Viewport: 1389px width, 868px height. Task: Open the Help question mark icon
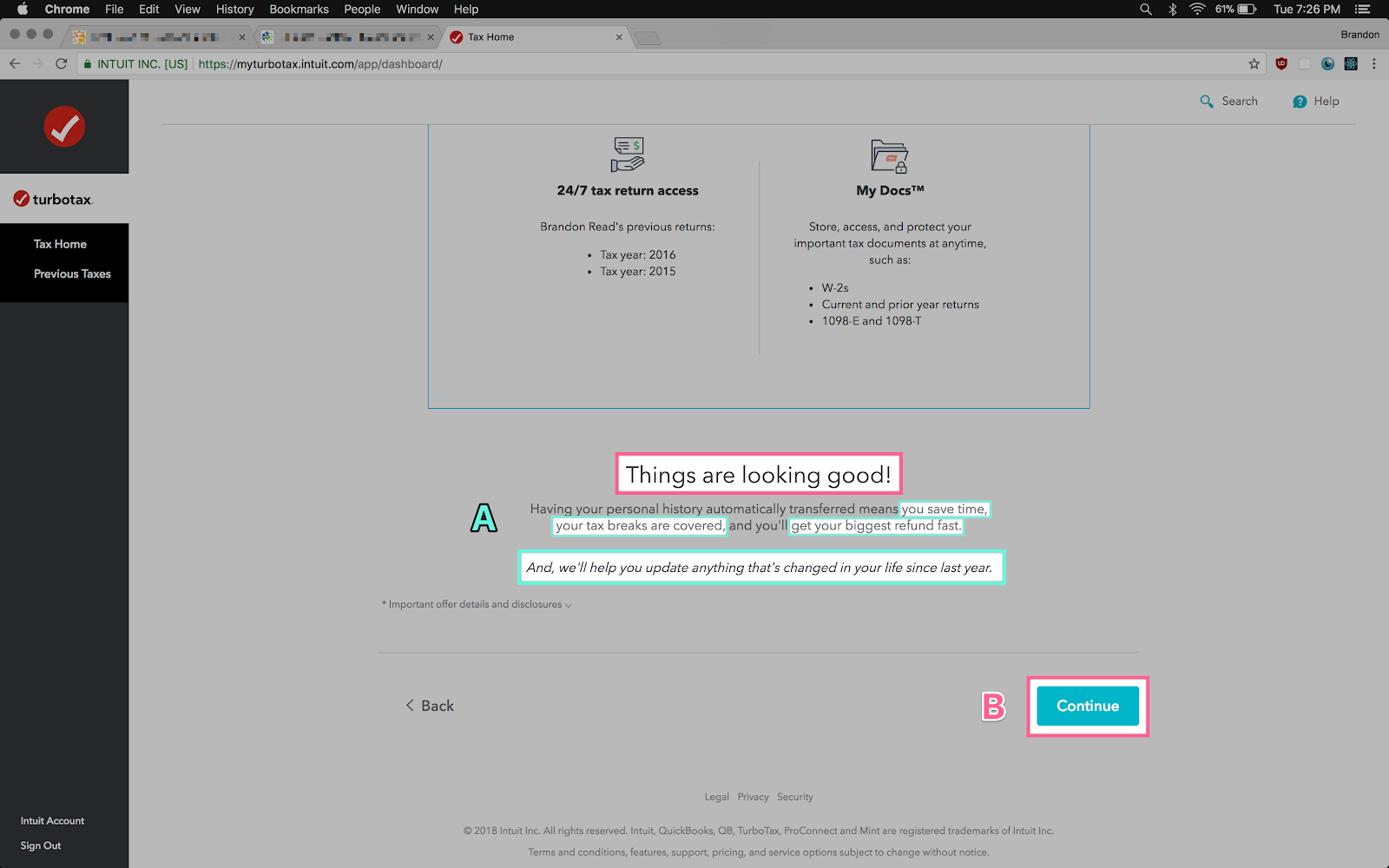[1300, 102]
